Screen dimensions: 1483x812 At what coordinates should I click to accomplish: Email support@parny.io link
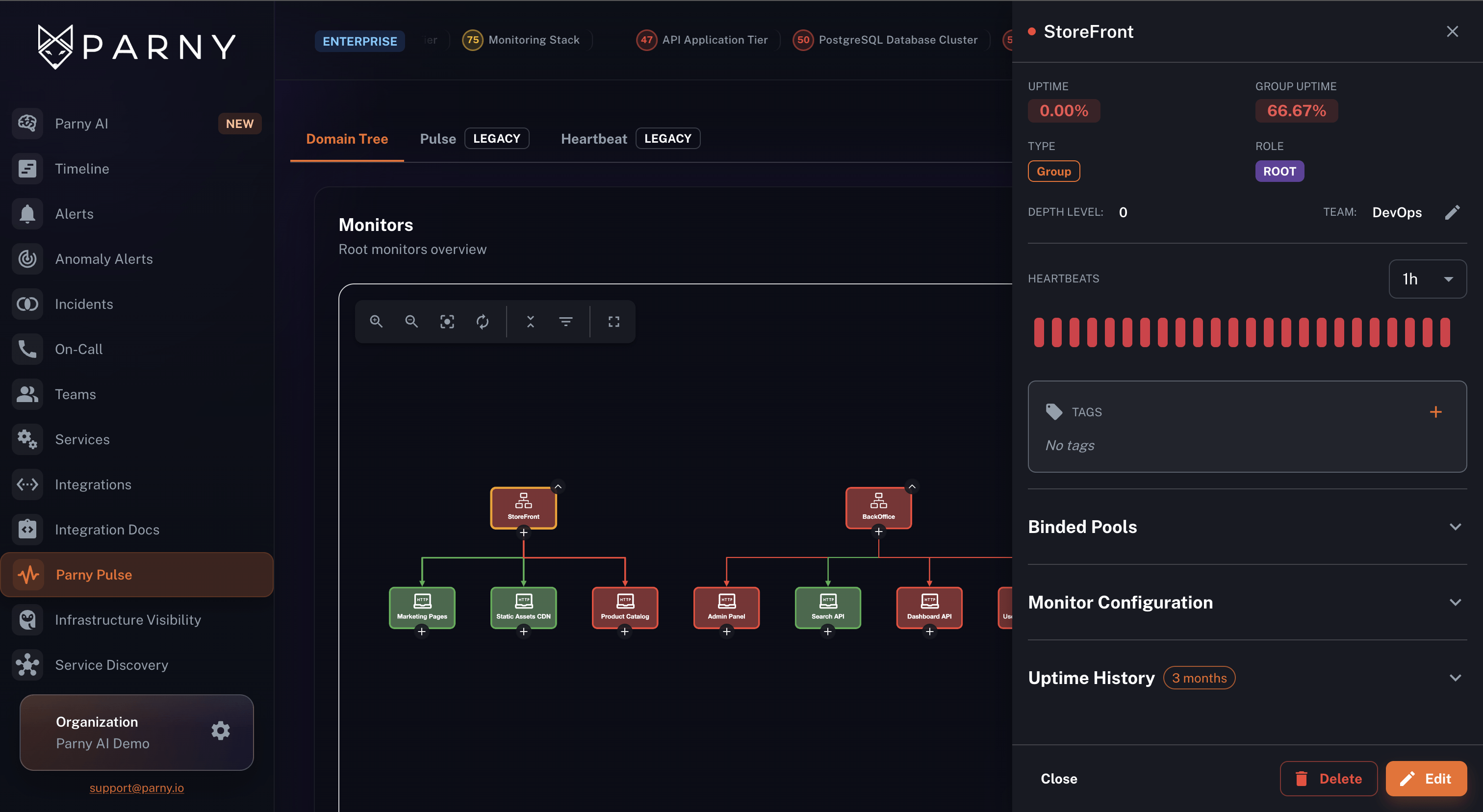136,788
